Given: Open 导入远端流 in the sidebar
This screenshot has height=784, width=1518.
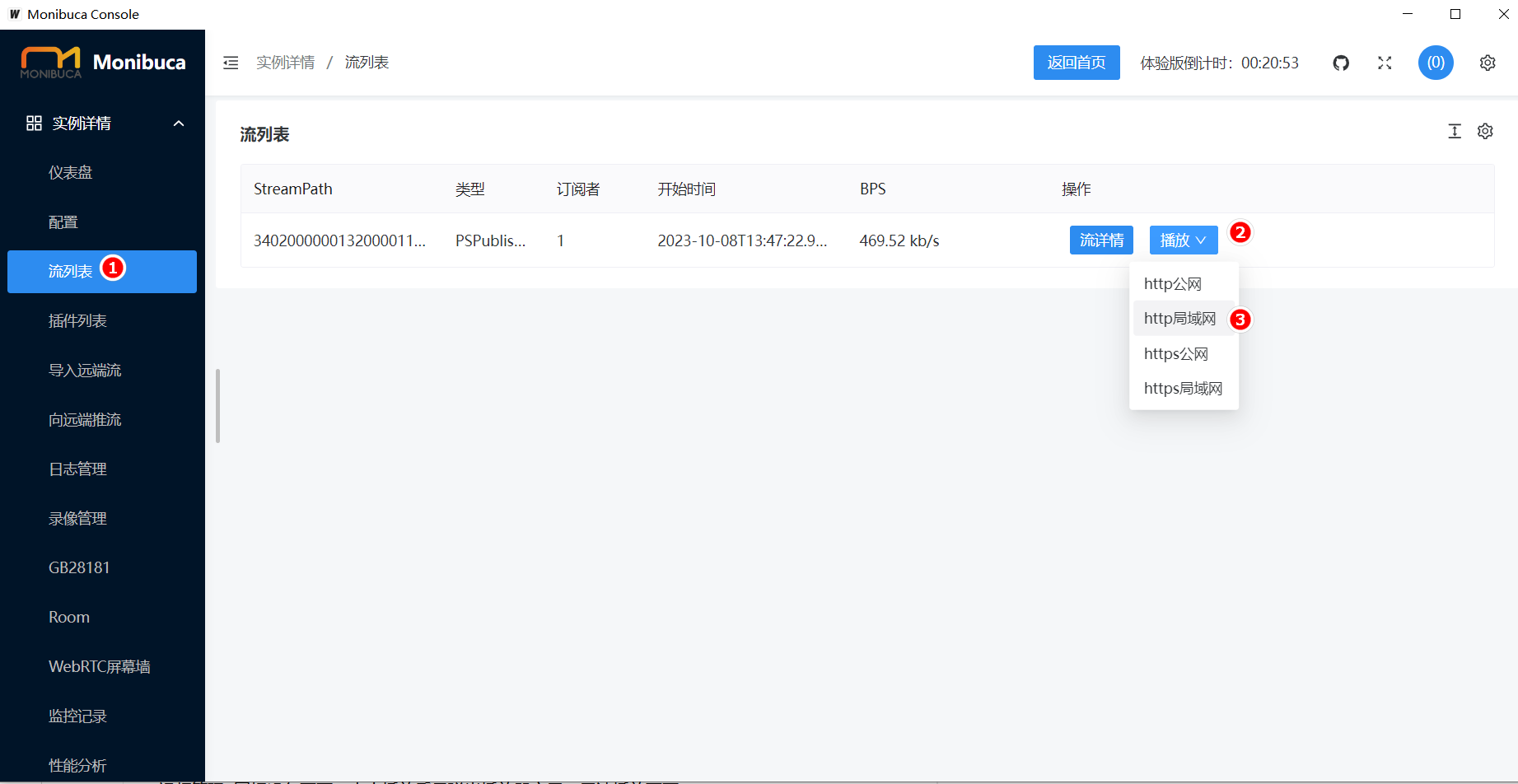Looking at the screenshot, I should (102, 371).
